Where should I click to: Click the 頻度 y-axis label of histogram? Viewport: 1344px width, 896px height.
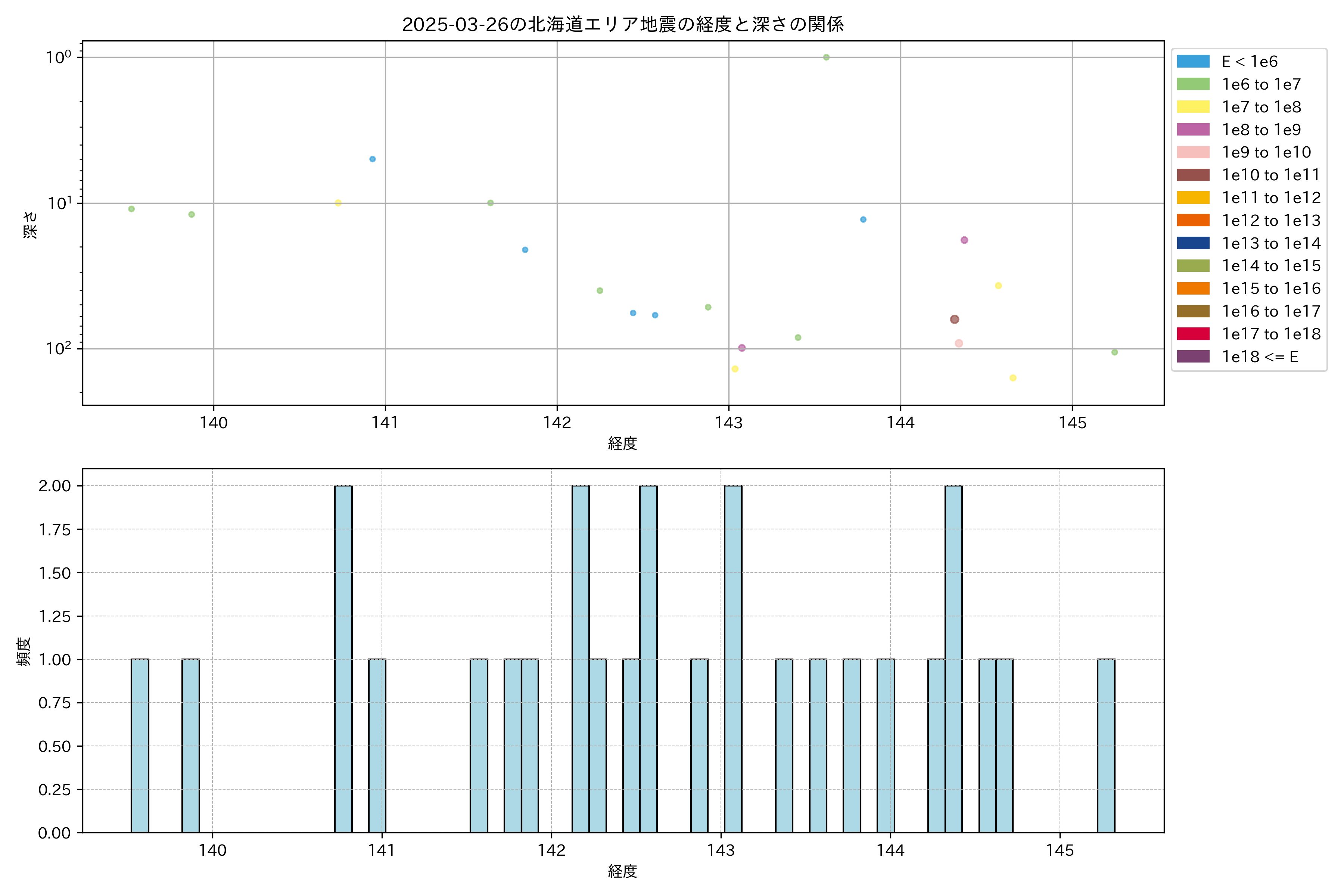(24, 651)
